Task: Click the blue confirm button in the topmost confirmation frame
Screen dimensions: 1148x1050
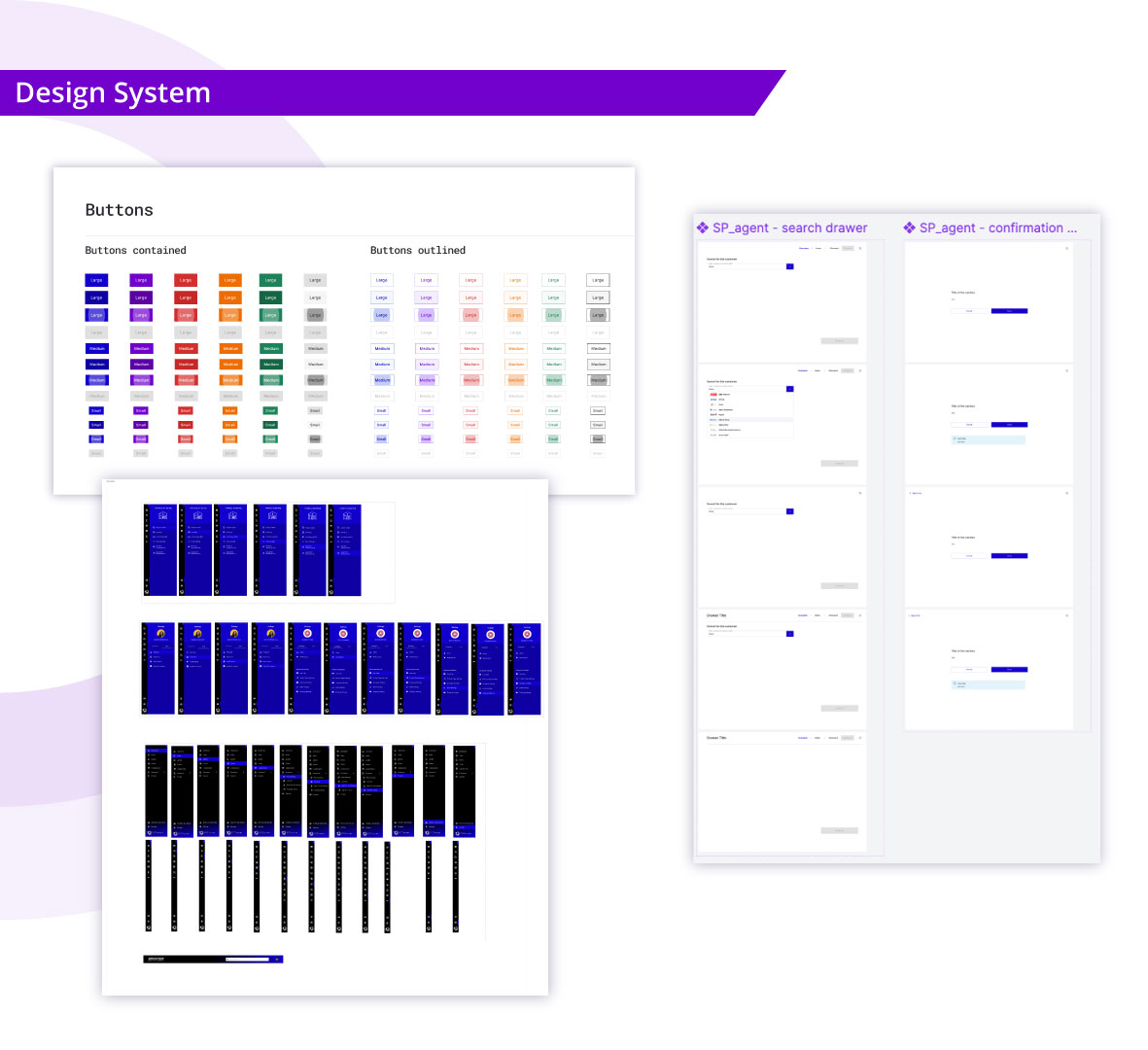Action: click(x=1010, y=311)
